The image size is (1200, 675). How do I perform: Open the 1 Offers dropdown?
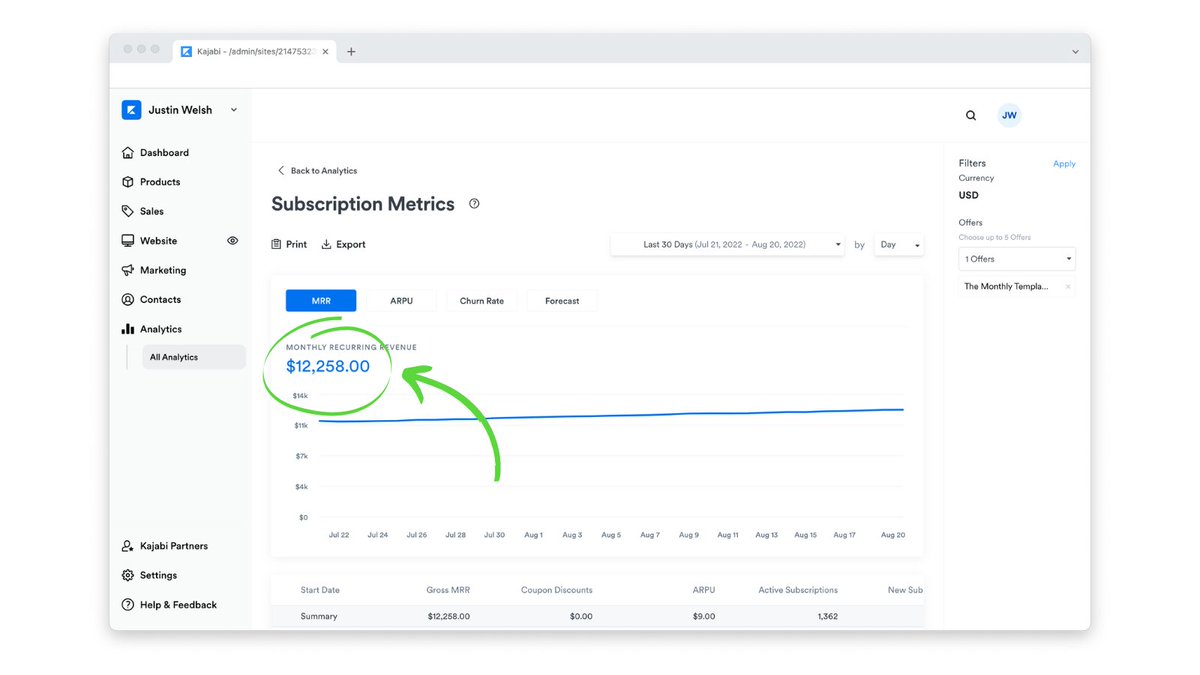coord(1017,259)
